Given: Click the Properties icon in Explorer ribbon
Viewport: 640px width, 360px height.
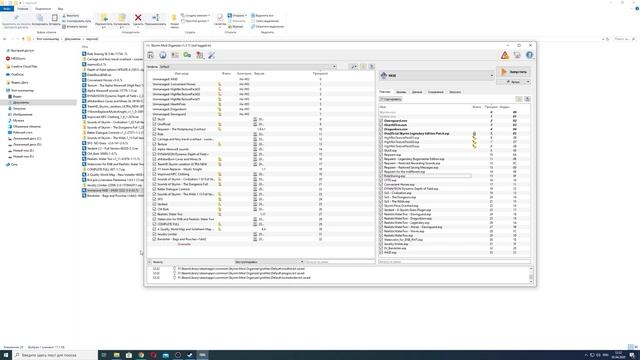Looking at the screenshot, I should click(x=220, y=17).
